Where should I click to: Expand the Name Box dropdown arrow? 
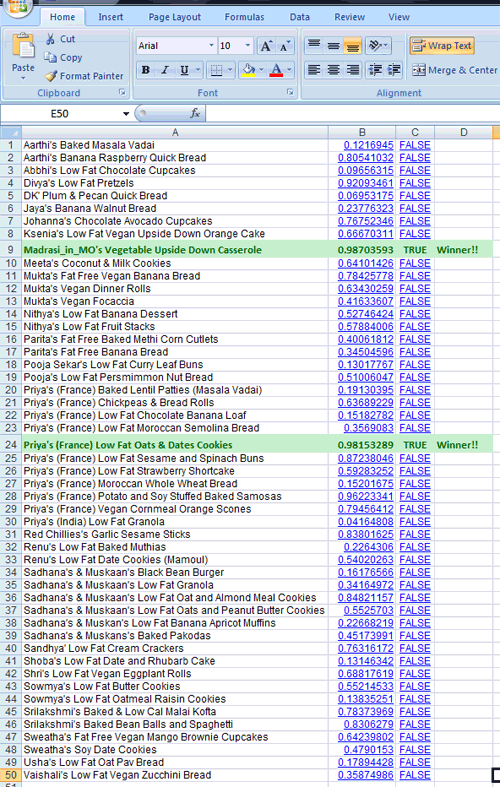click(x=126, y=113)
